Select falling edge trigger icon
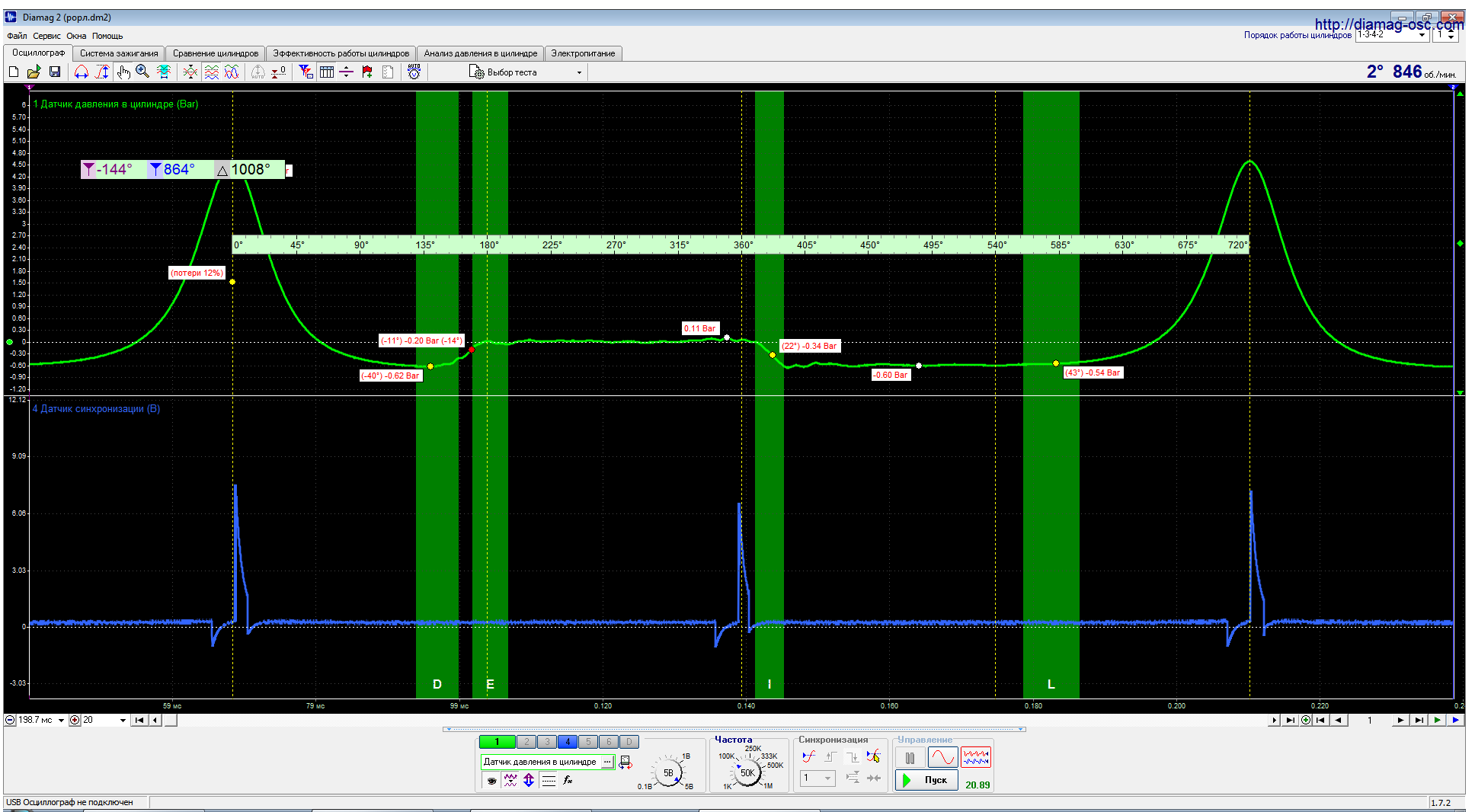1475x812 pixels. tap(853, 756)
